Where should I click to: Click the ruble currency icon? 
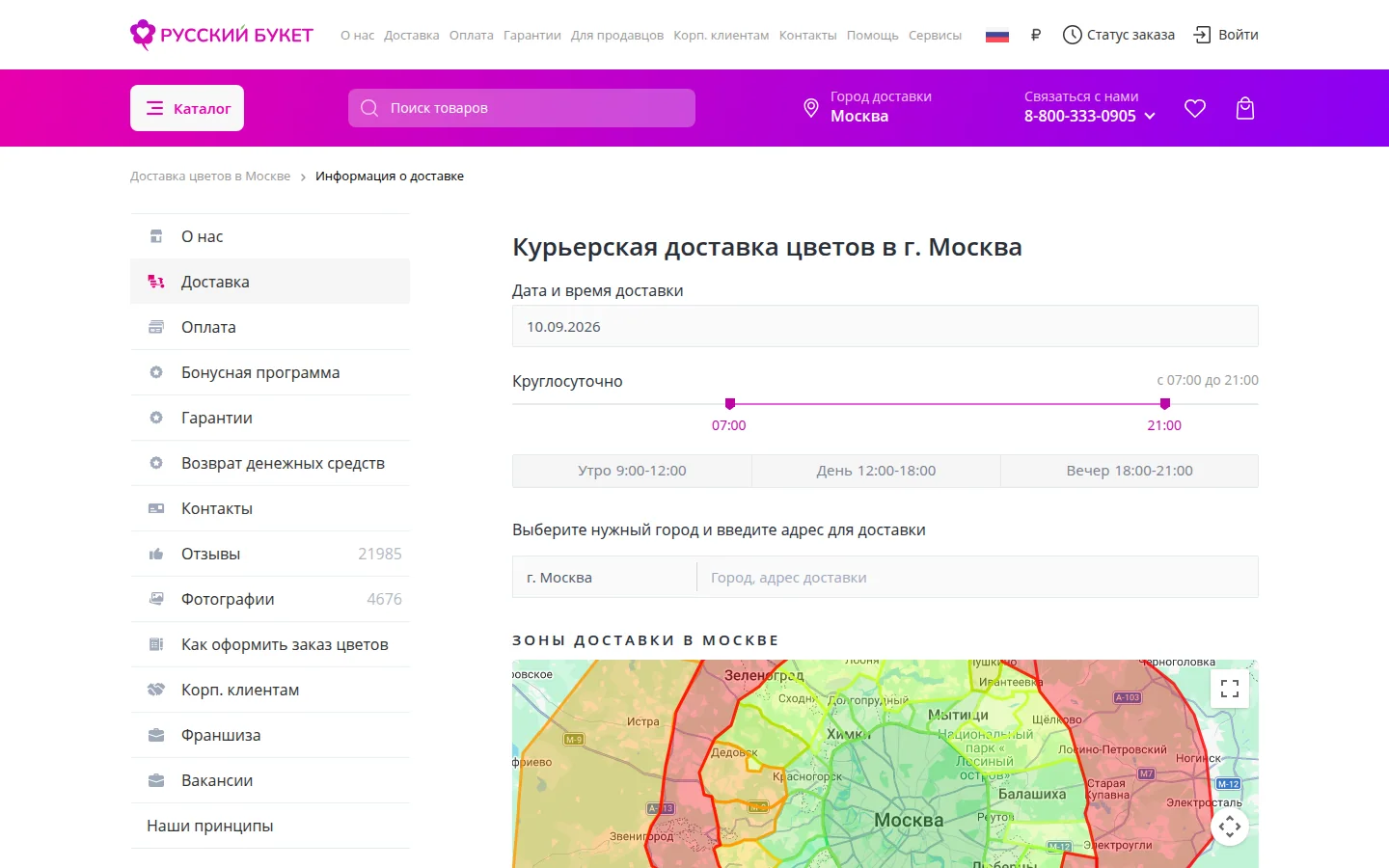1036,35
